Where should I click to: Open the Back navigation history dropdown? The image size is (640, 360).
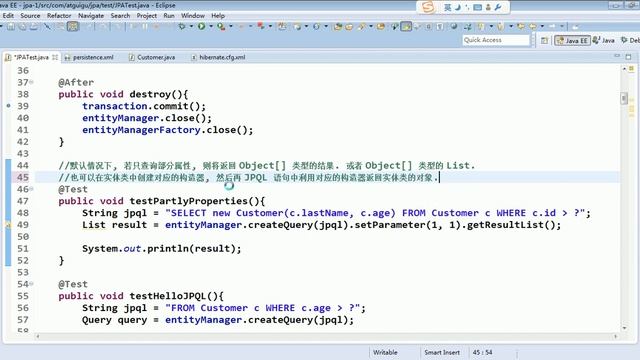[542, 27]
